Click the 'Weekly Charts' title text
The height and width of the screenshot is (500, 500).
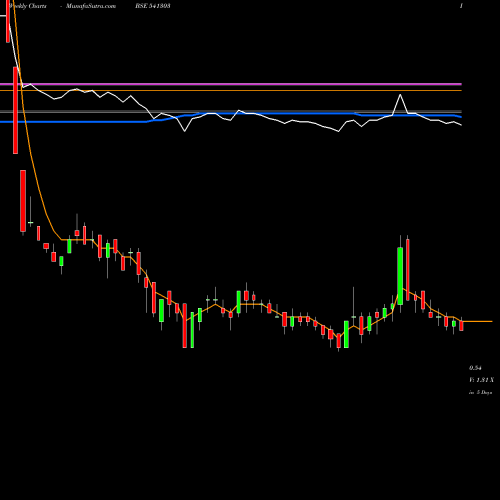click(28, 6)
